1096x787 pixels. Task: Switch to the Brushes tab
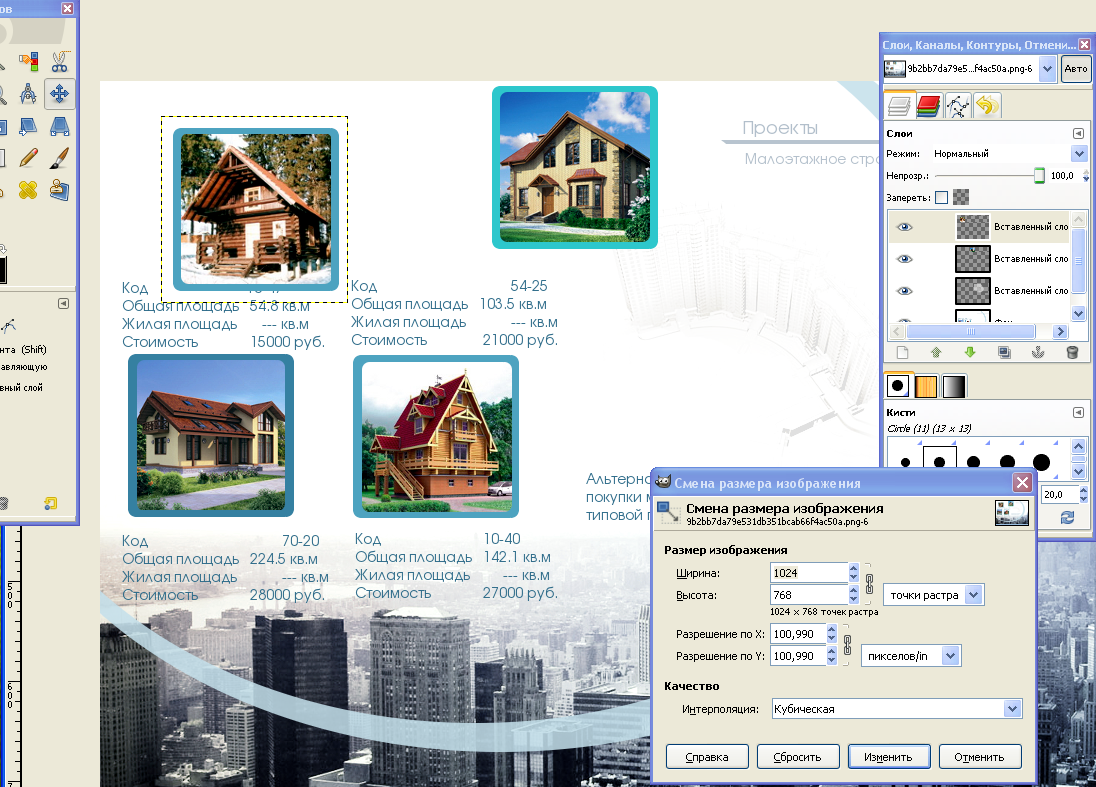(898, 386)
